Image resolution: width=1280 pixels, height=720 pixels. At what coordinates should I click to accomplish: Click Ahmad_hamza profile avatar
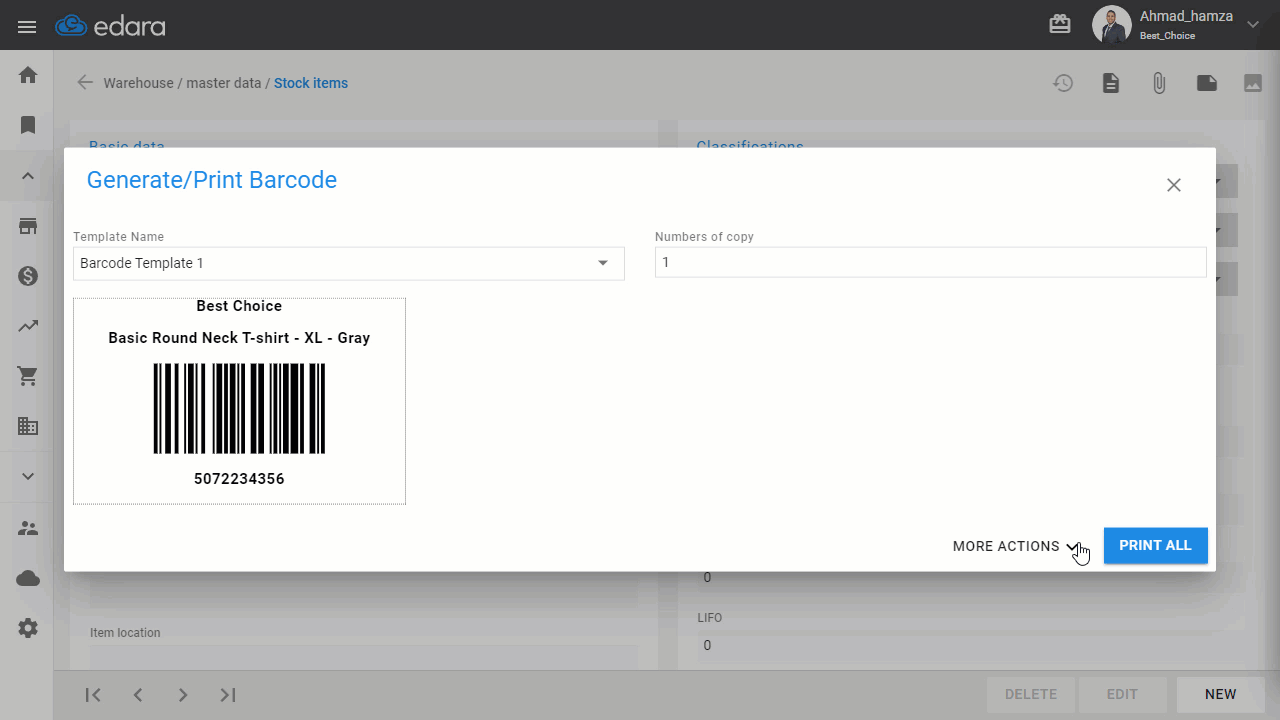1111,25
